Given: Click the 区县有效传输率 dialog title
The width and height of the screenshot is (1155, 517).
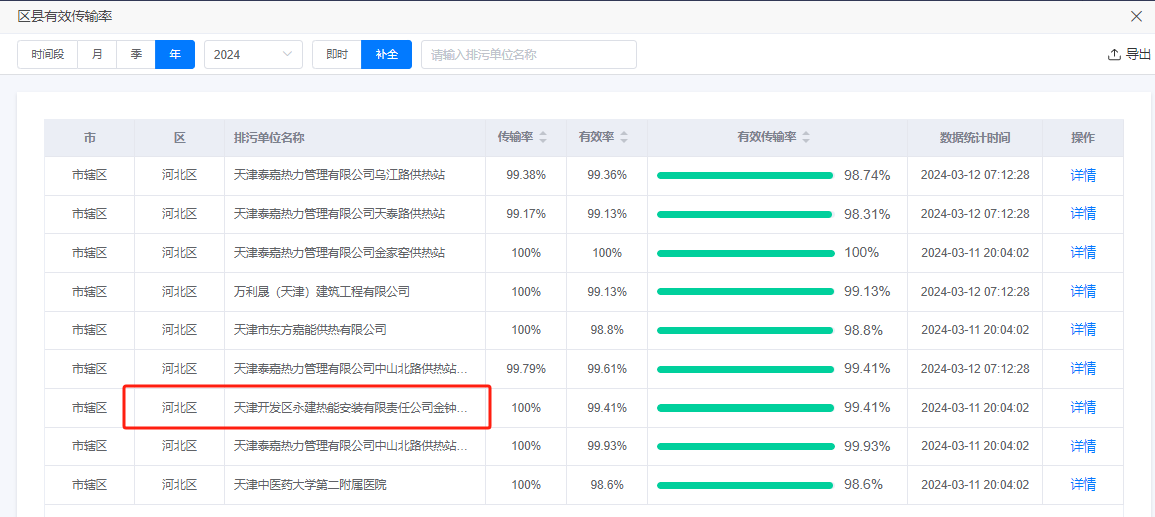Looking at the screenshot, I should pos(66,16).
